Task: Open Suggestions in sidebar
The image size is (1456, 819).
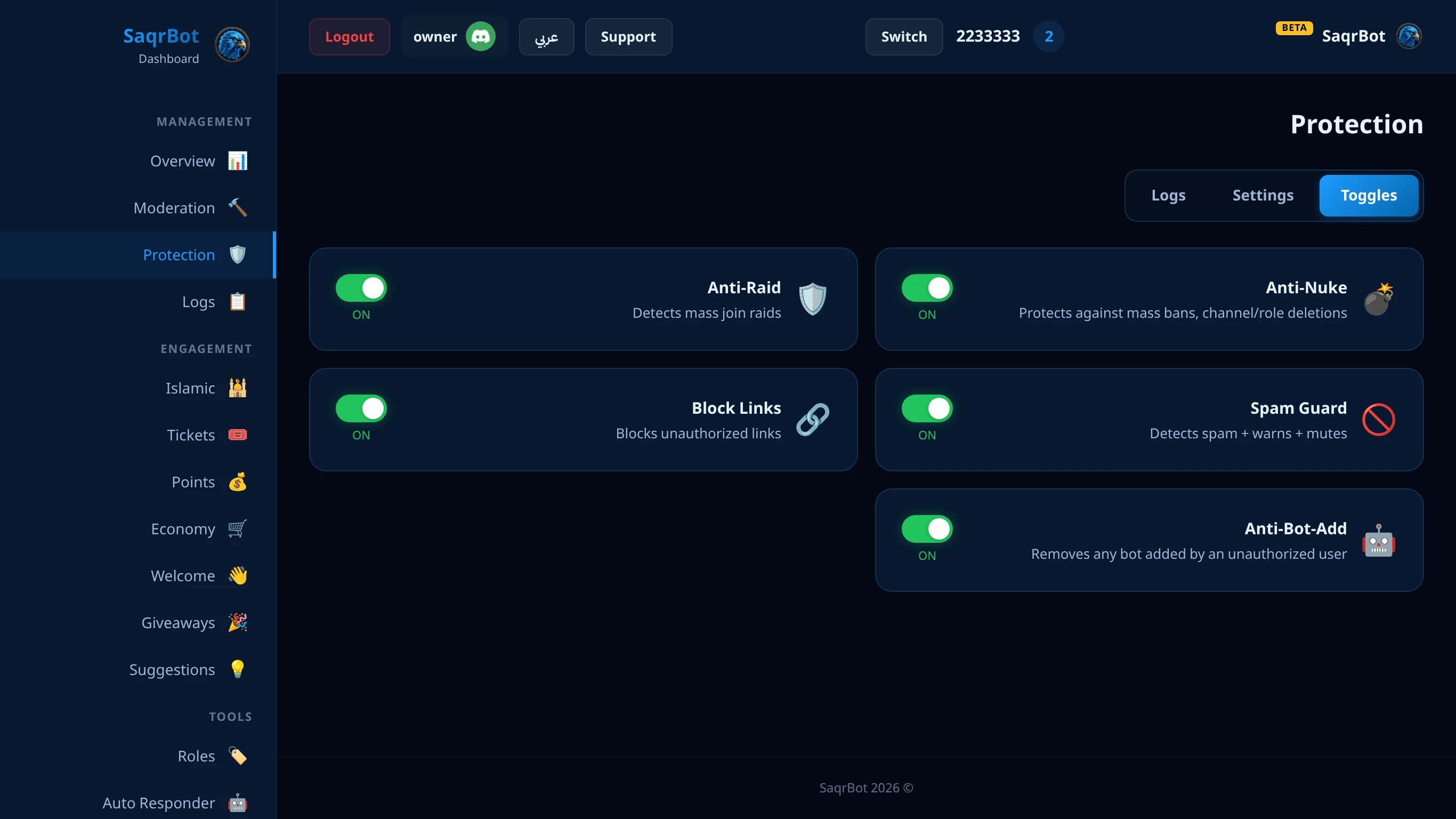Action: (138, 670)
